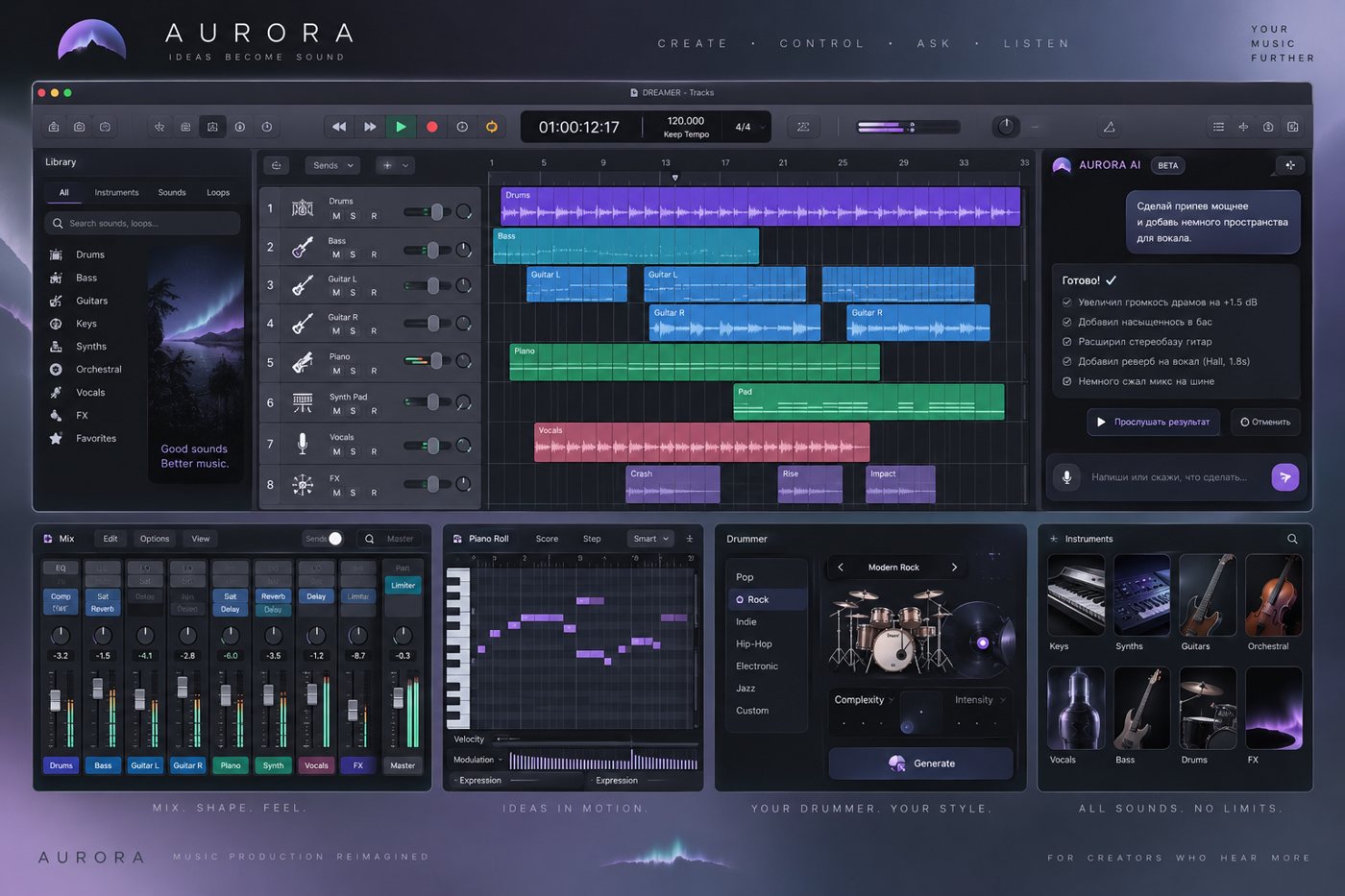The image size is (1345, 896).
Task: Select the Orchestral violin thumbnail in Instruments
Action: pos(1273,595)
